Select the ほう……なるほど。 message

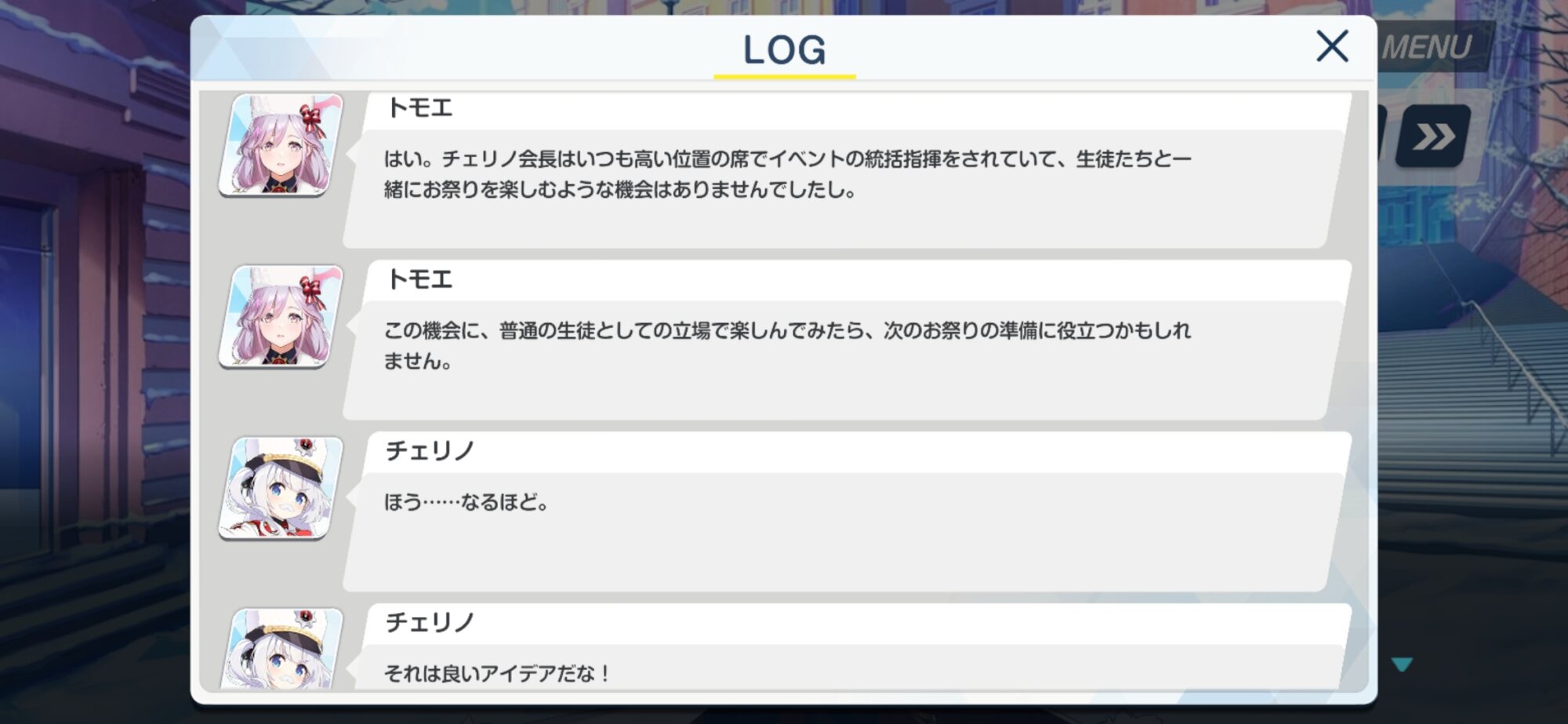coord(466,502)
